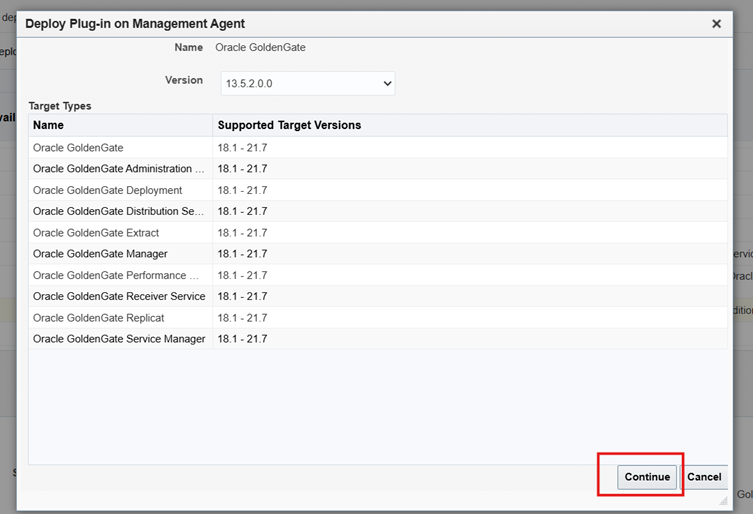Select the Oracle GoldenGate Service Manager row

119,339
